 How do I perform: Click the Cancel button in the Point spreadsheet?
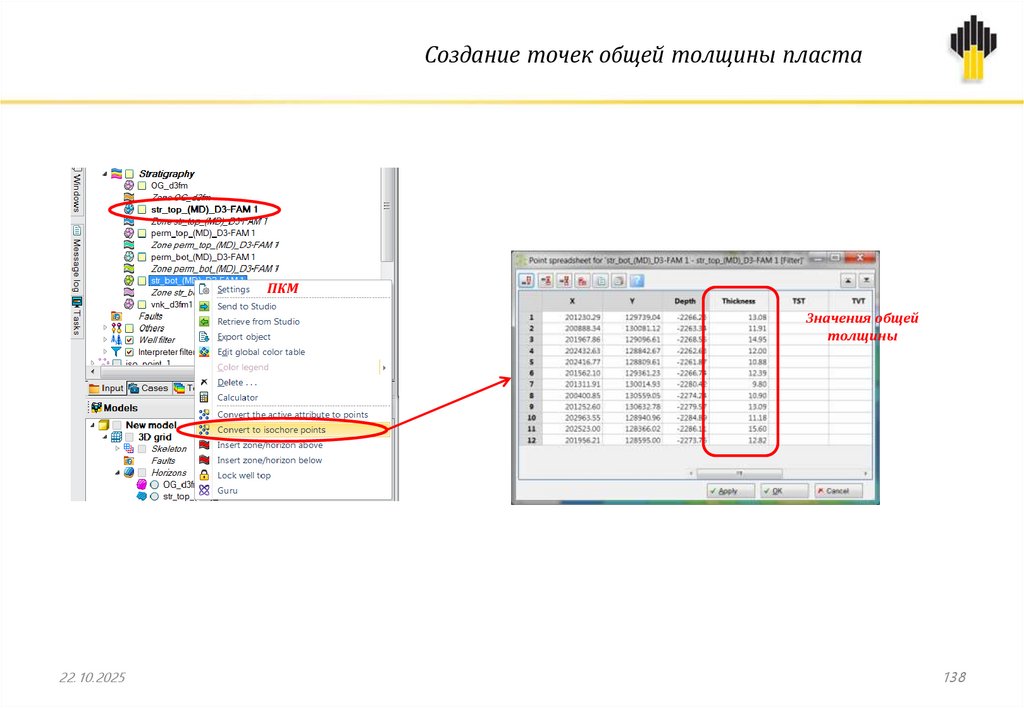(839, 491)
